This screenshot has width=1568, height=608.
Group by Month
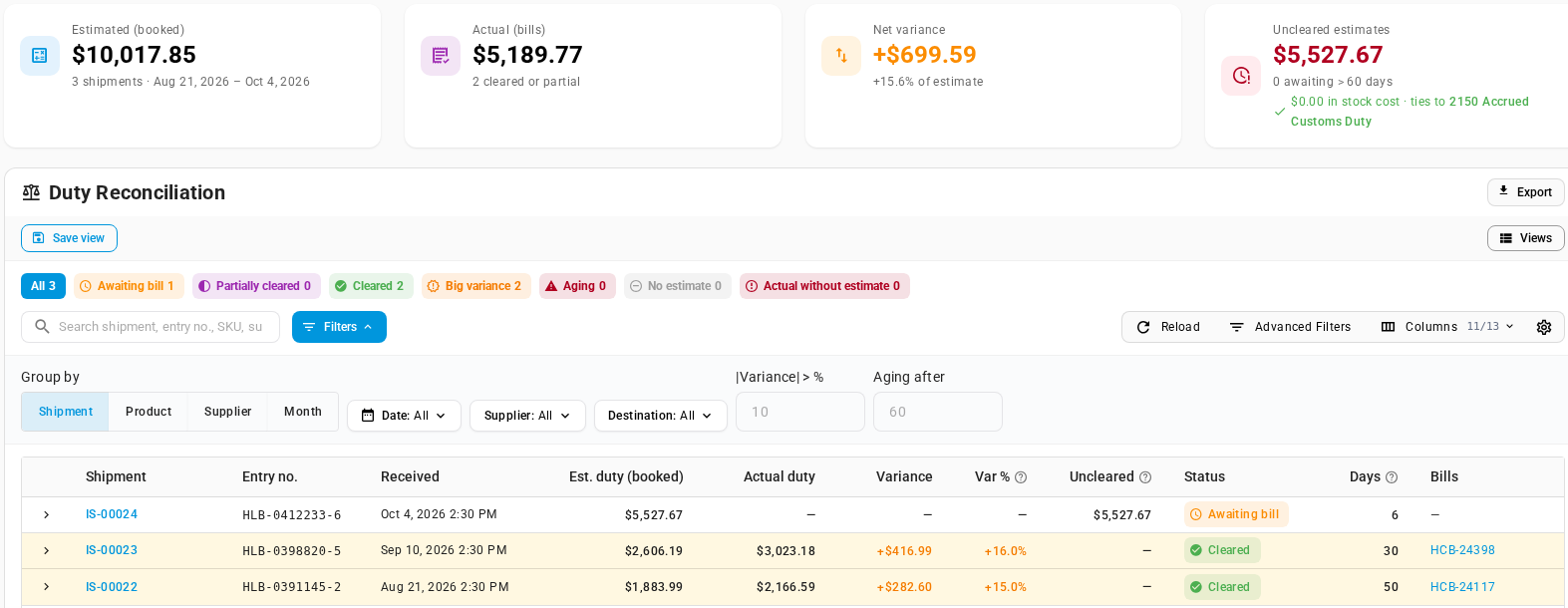pos(303,412)
